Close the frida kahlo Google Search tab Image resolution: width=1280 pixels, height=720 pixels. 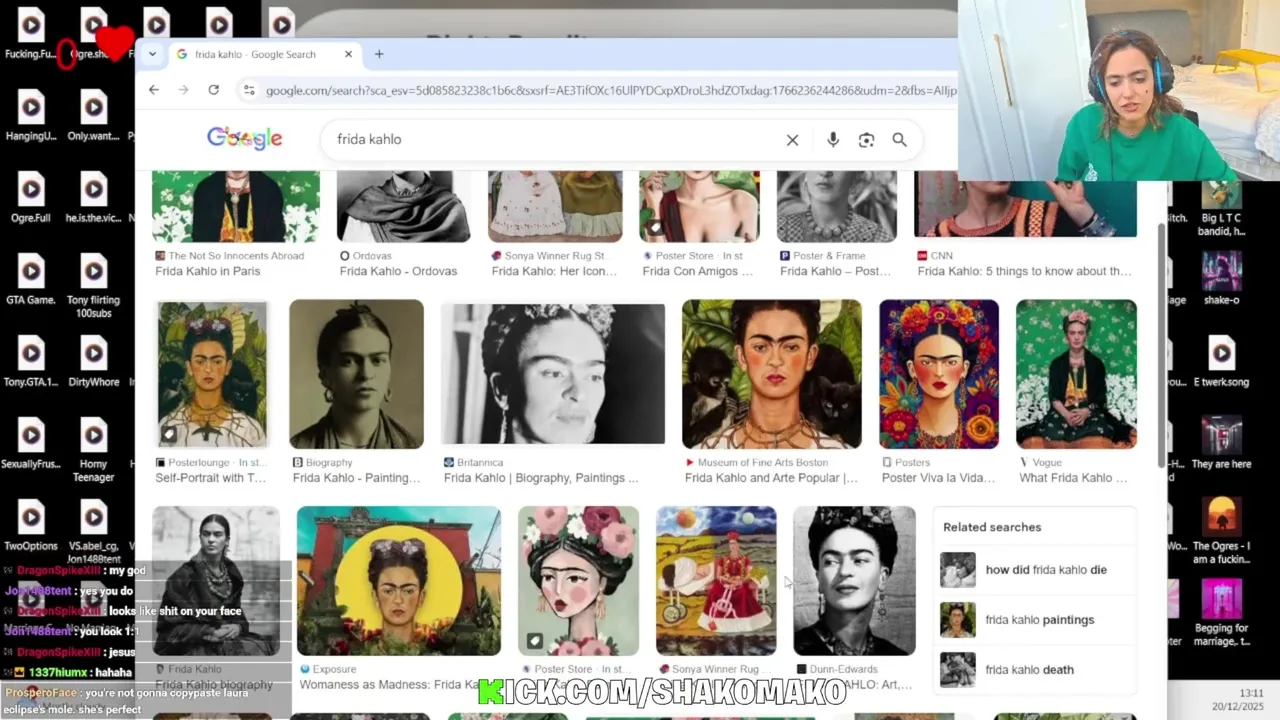(348, 54)
